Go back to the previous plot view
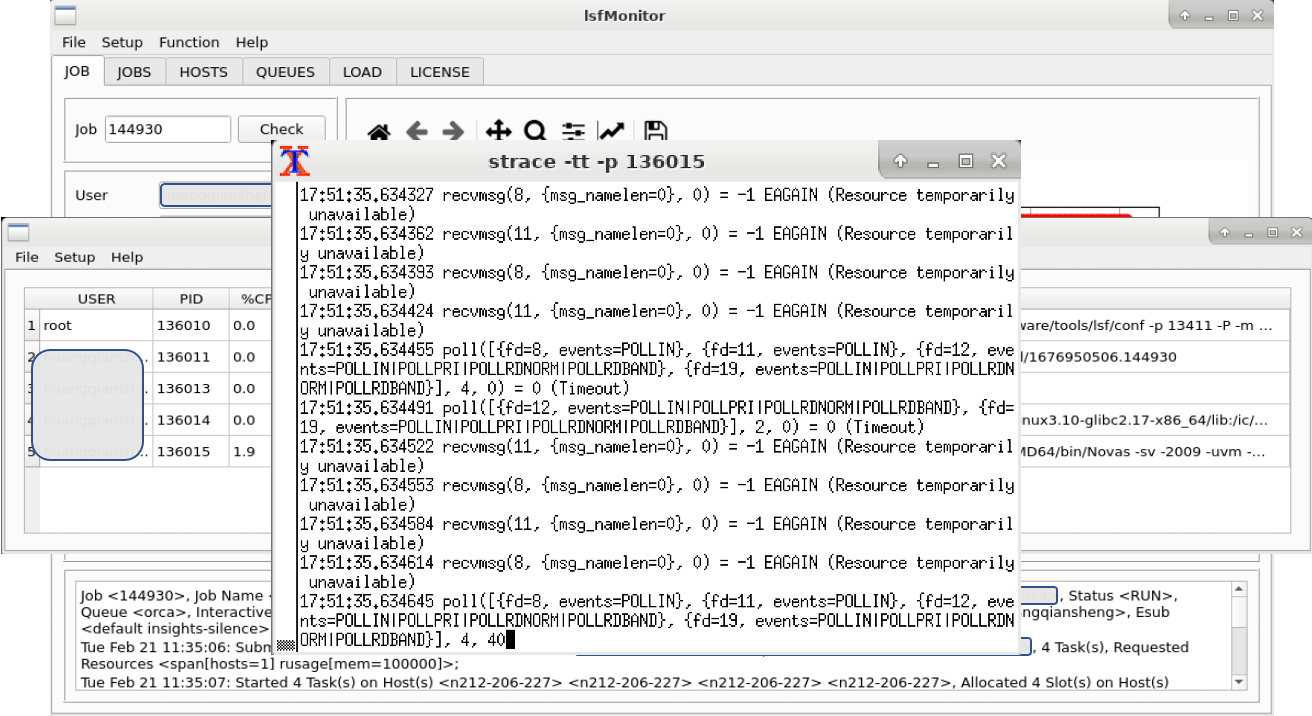 click(x=415, y=130)
